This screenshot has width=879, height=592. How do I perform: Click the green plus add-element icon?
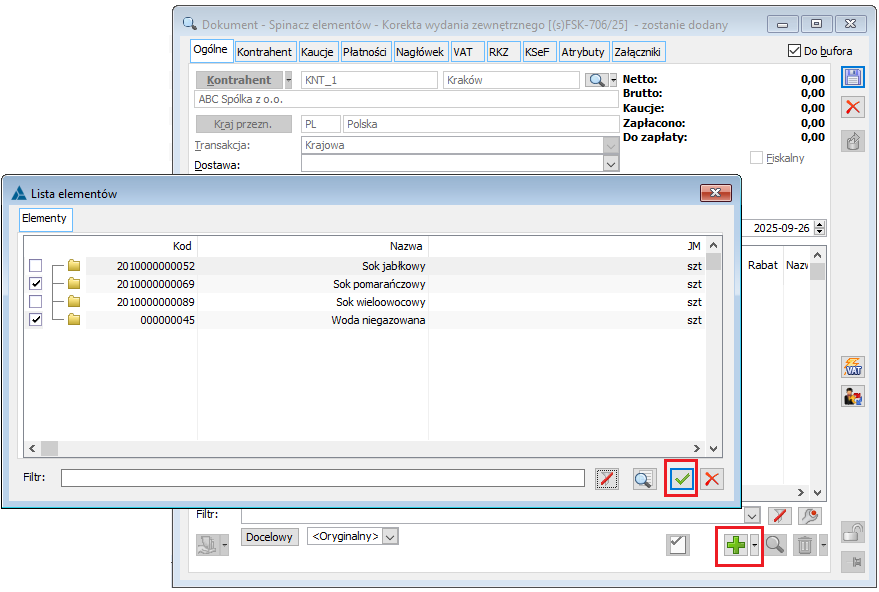pos(735,545)
